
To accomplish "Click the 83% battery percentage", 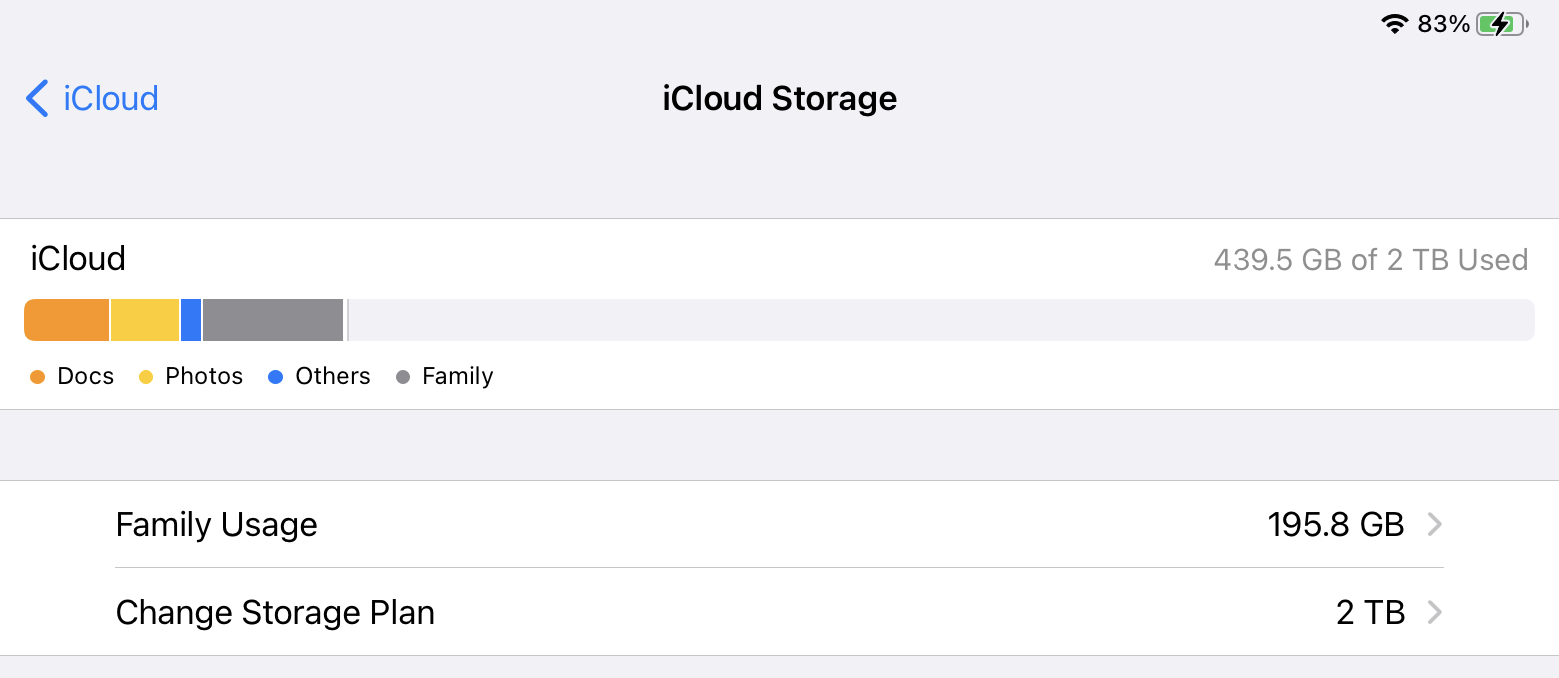I will pyautogui.click(x=1443, y=24).
